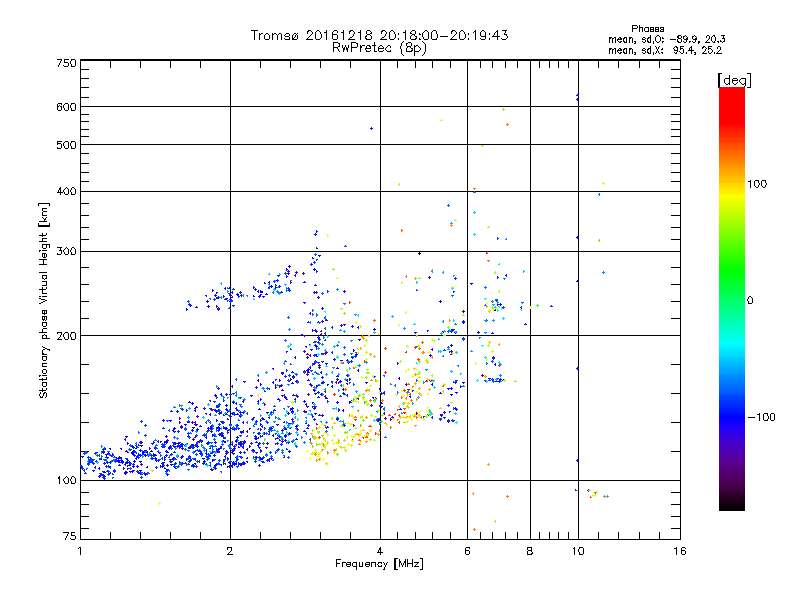Click the 'mean, sd,X: 95.4, 25.2' line

[665, 50]
